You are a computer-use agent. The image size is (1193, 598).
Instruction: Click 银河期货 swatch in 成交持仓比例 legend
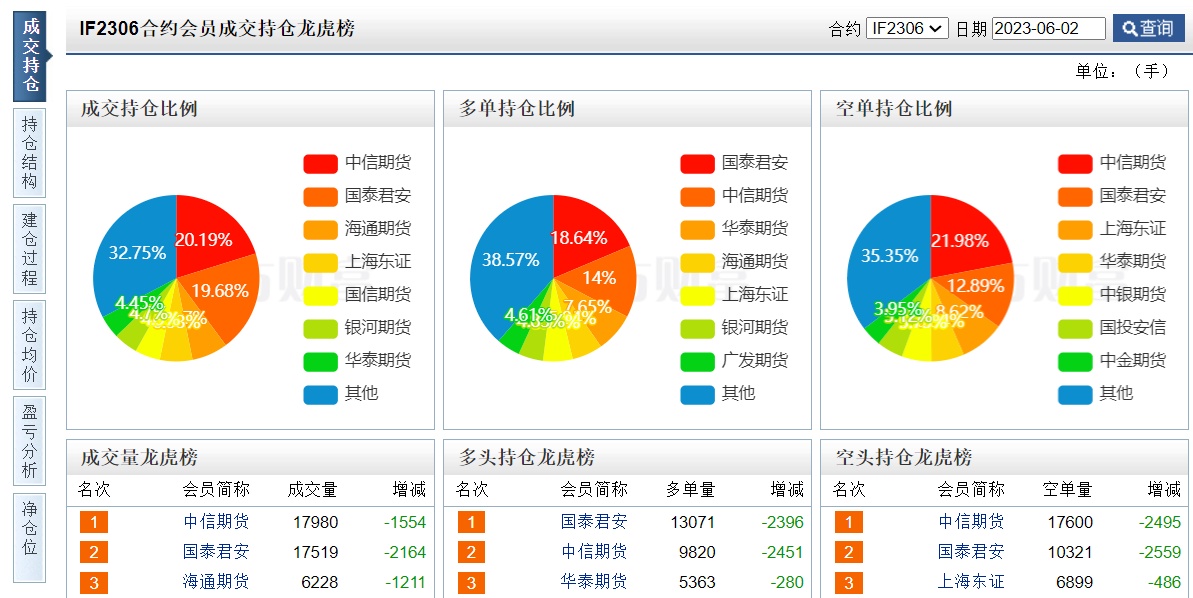pyautogui.click(x=320, y=328)
